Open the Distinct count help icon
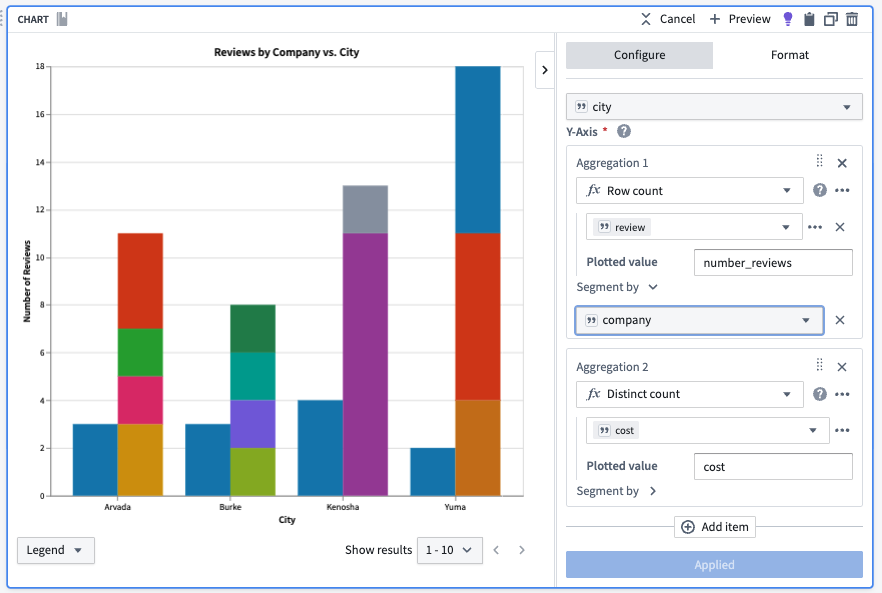 click(x=820, y=394)
